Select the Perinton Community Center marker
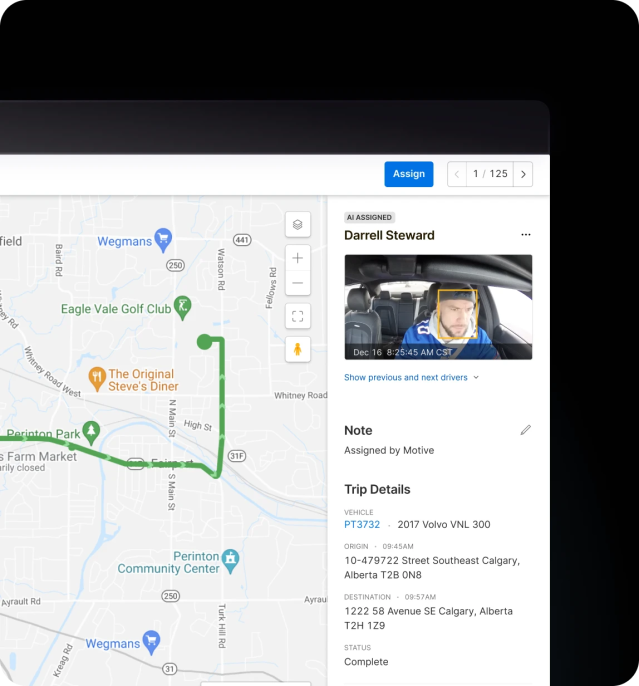 coord(231,556)
